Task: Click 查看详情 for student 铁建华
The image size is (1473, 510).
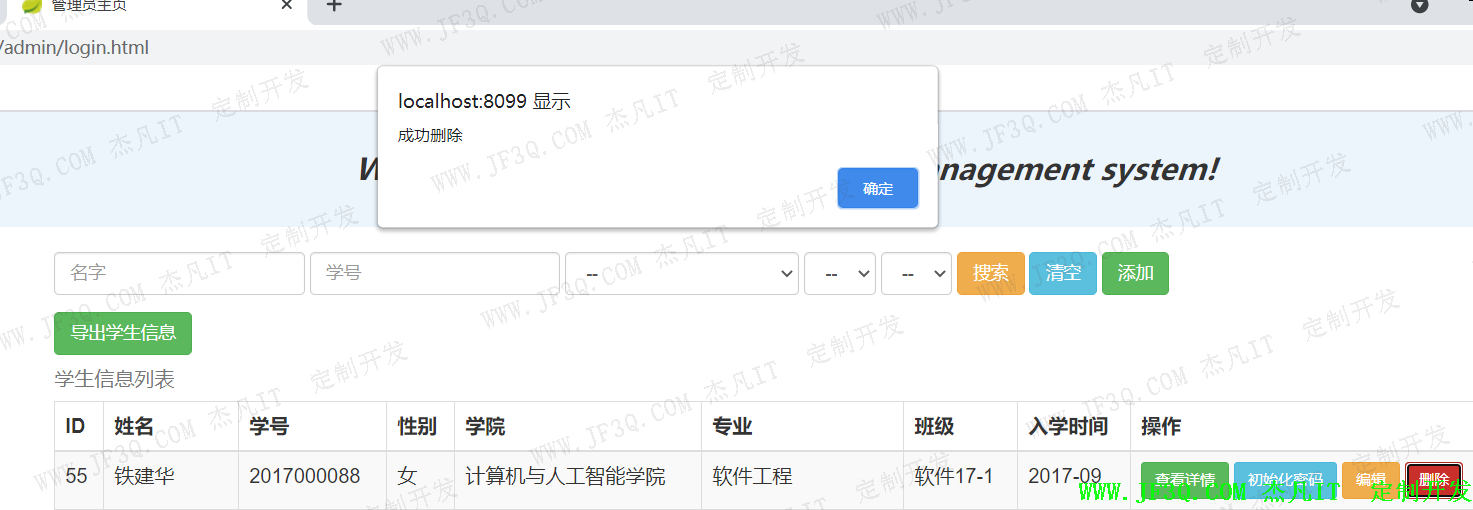Action: click(1184, 479)
